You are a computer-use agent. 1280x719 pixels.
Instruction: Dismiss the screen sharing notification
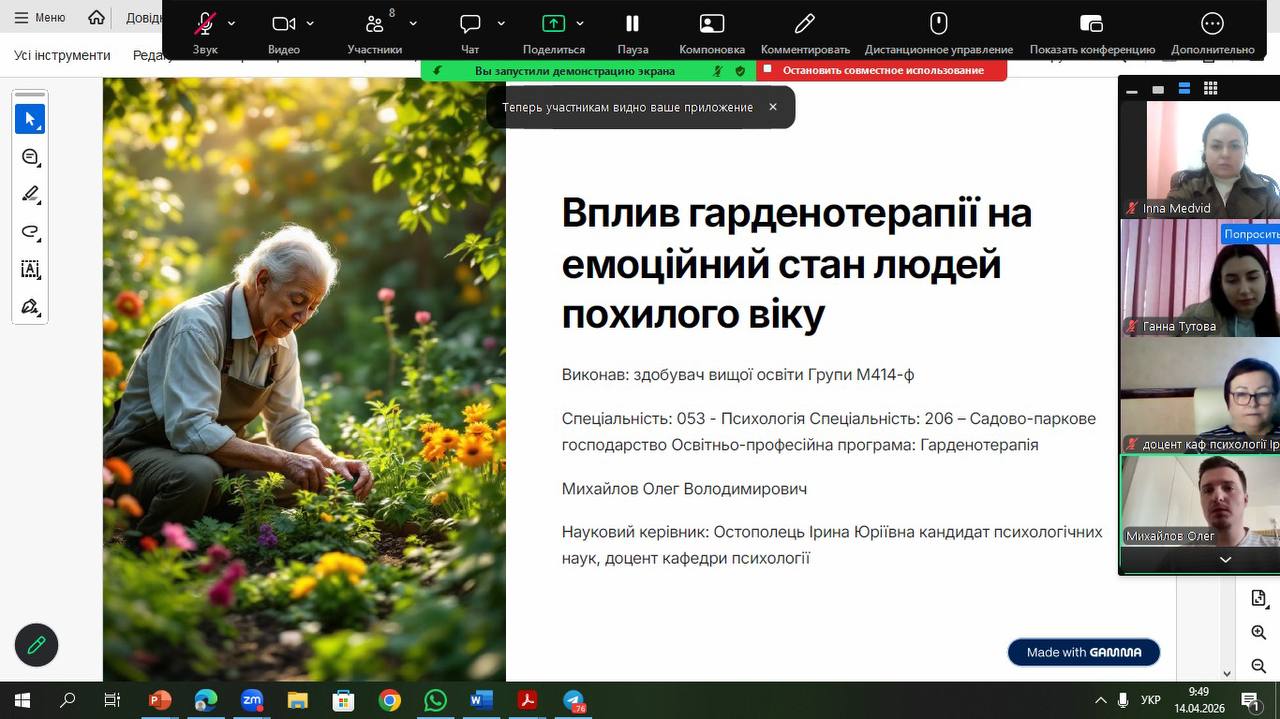[x=773, y=107]
